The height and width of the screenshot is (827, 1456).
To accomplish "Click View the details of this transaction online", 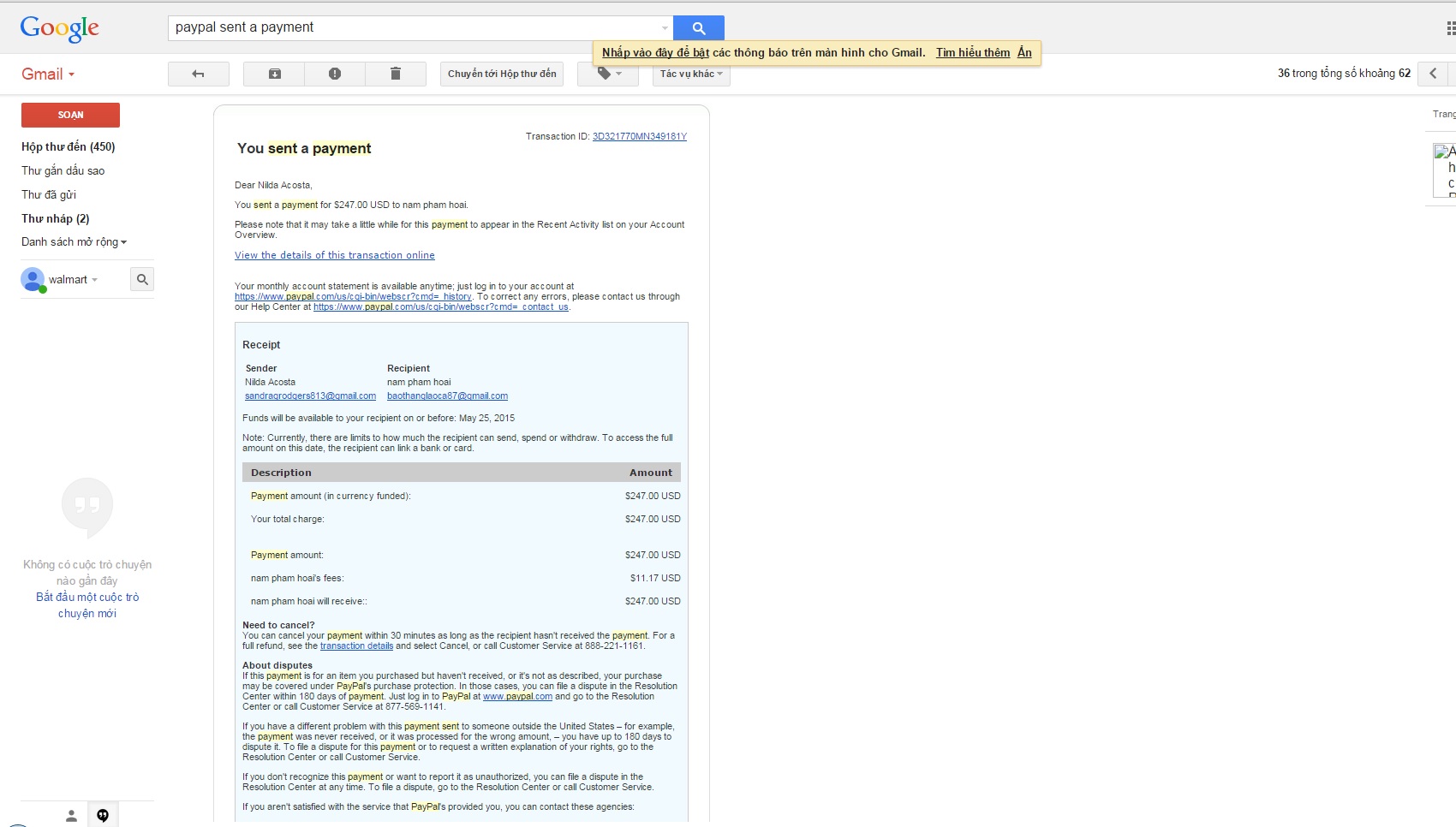I will coord(335,255).
